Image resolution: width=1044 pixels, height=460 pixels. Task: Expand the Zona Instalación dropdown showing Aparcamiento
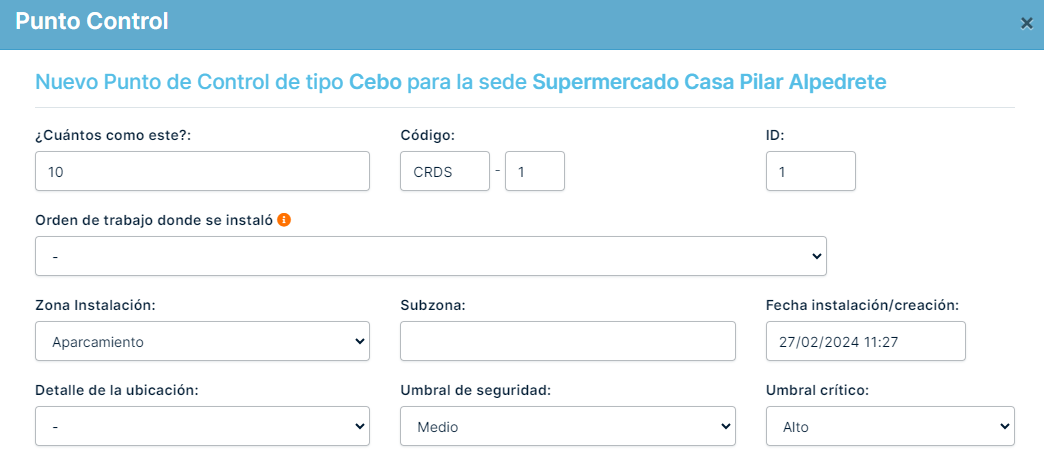point(202,341)
